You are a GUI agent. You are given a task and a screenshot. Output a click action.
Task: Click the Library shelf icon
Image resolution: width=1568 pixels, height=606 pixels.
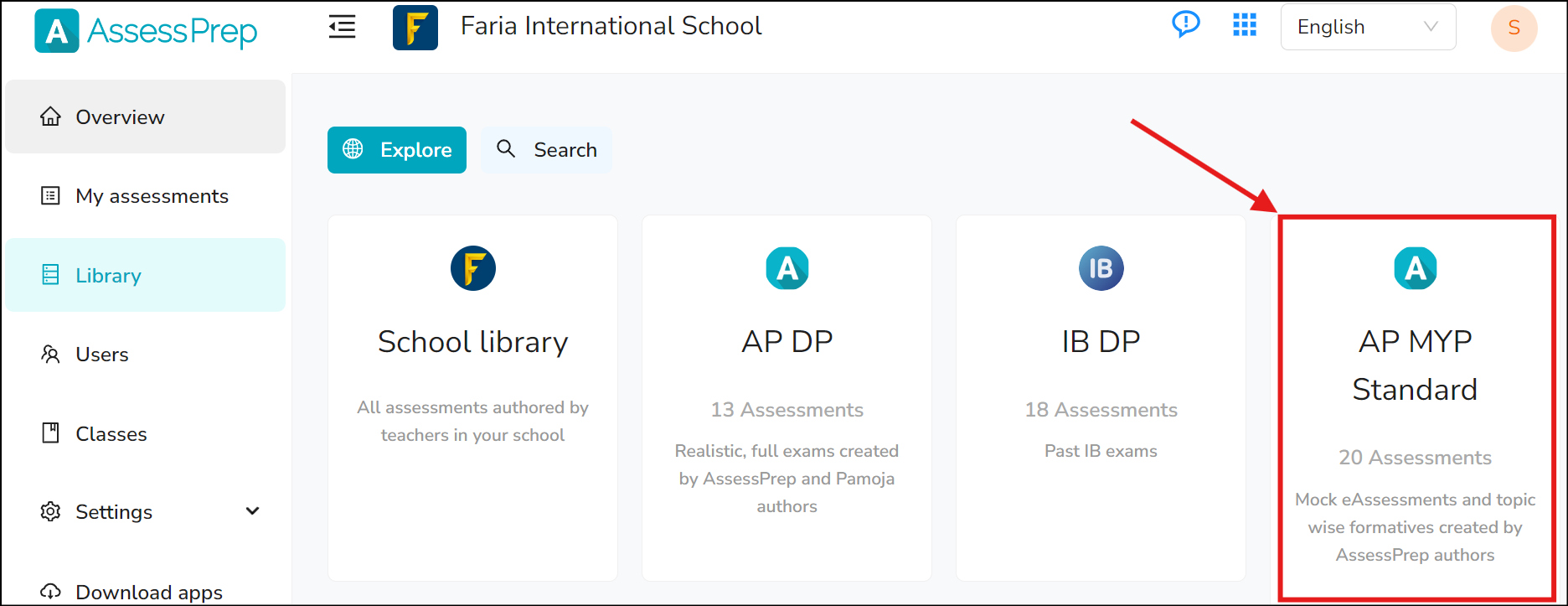(x=50, y=275)
